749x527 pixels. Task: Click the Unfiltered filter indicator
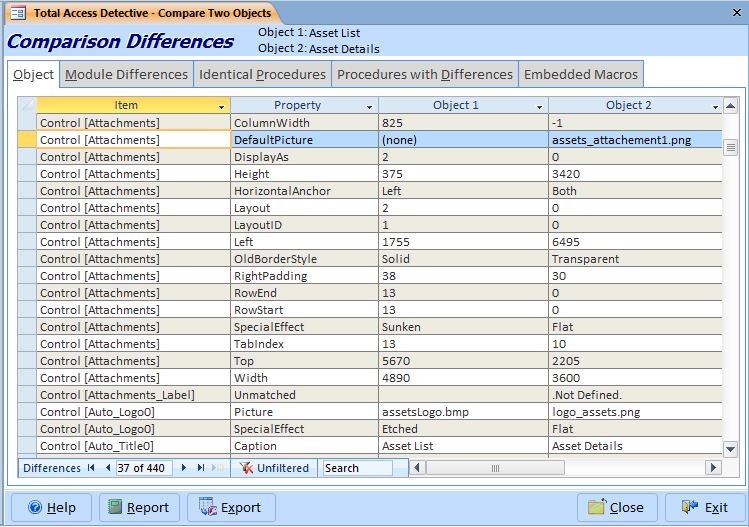click(274, 468)
